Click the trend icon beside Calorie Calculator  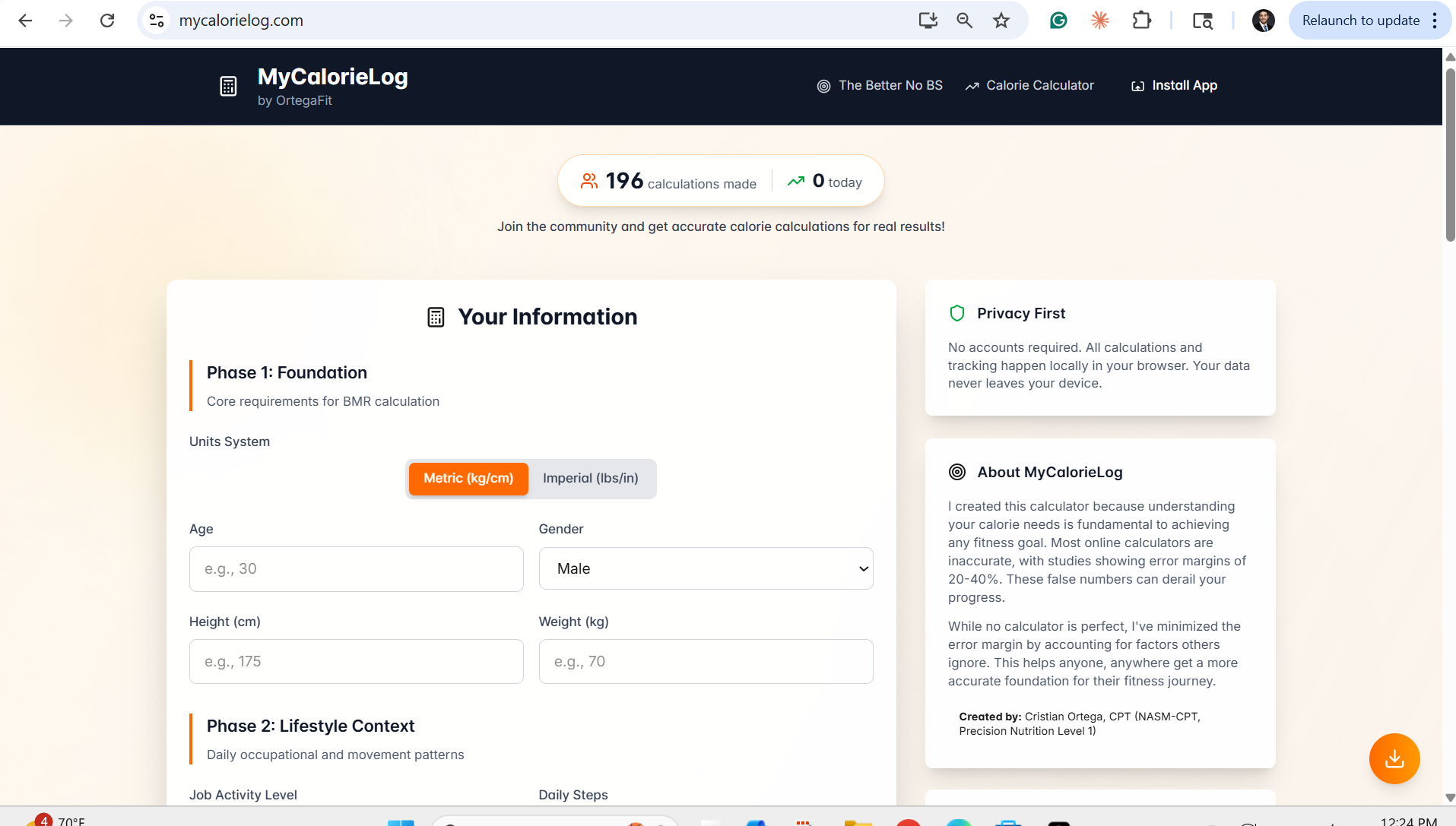972,86
